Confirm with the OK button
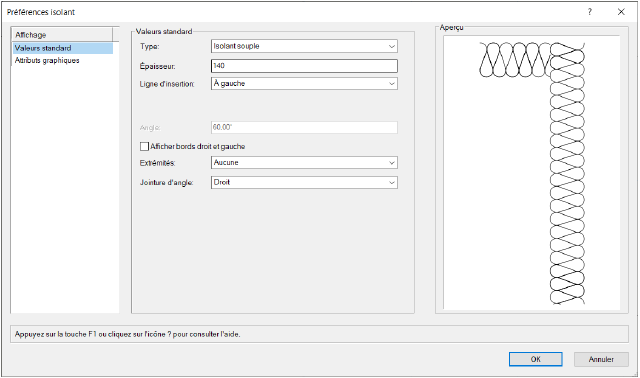 click(x=536, y=359)
